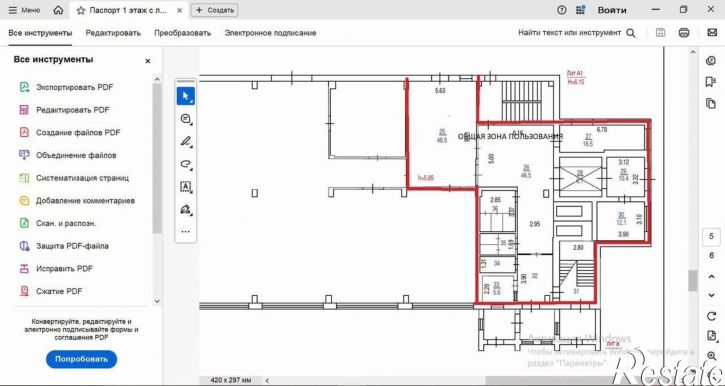Go to the Home icon
This screenshot has height=386, width=725.
coord(58,10)
